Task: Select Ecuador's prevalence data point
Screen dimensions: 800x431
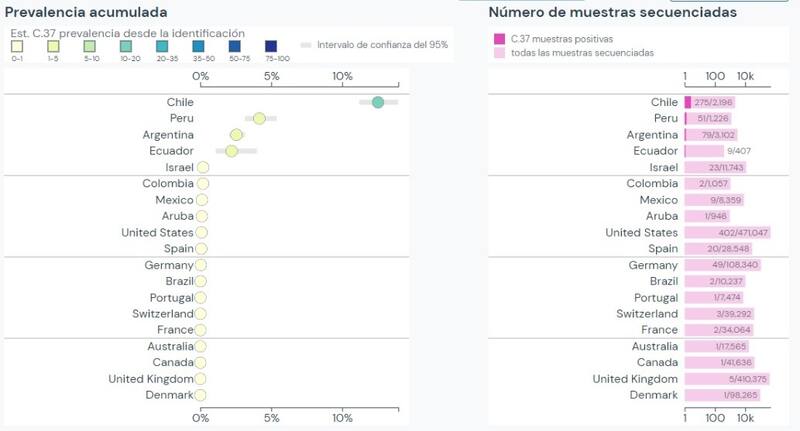Action: pyautogui.click(x=232, y=151)
